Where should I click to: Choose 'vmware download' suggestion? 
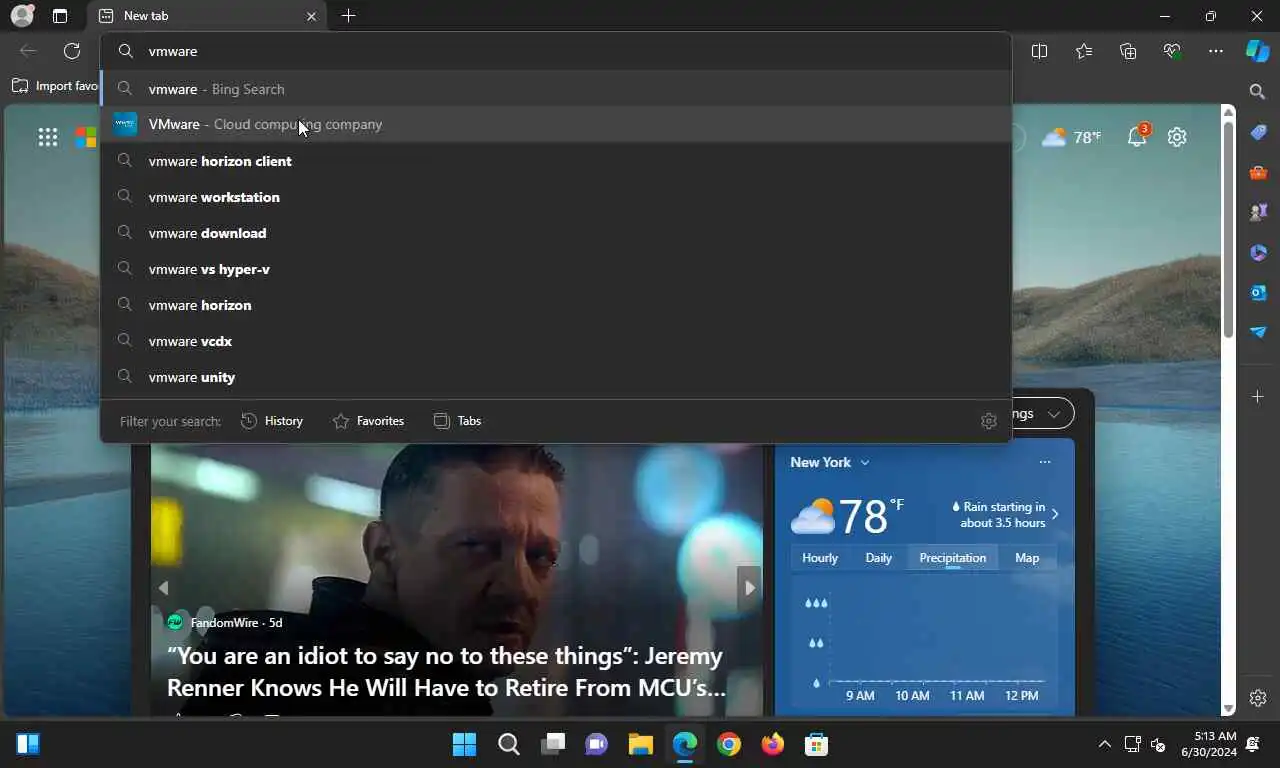[556, 233]
